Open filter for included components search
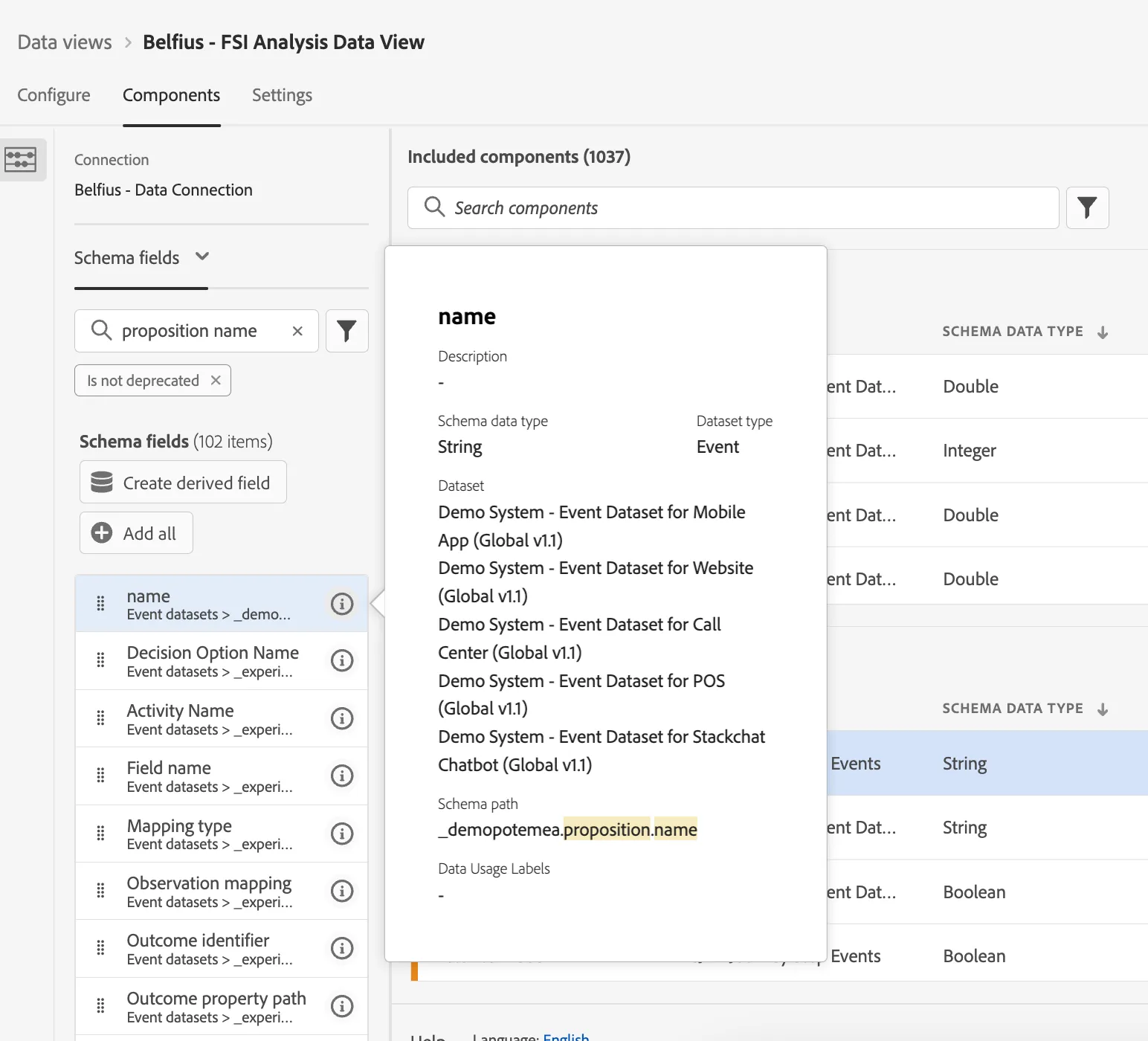1148x1041 pixels. 1087,207
